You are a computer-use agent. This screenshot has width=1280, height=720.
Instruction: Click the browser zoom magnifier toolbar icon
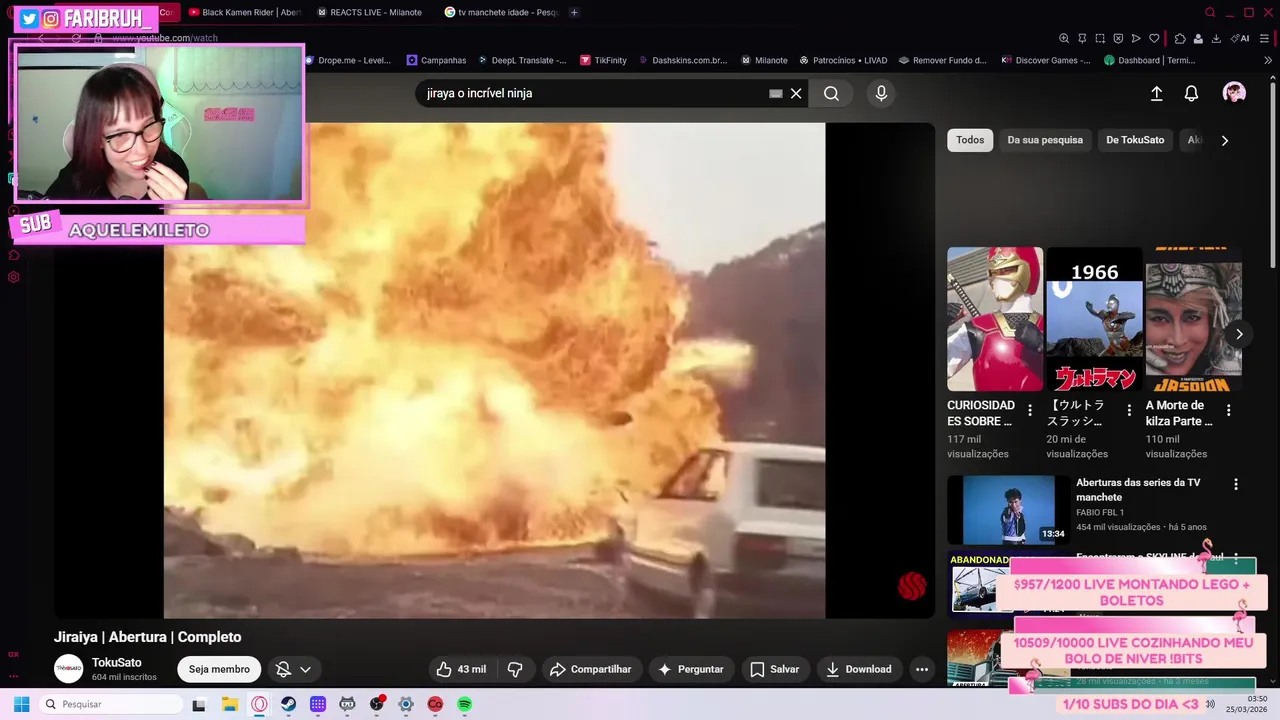1064,38
